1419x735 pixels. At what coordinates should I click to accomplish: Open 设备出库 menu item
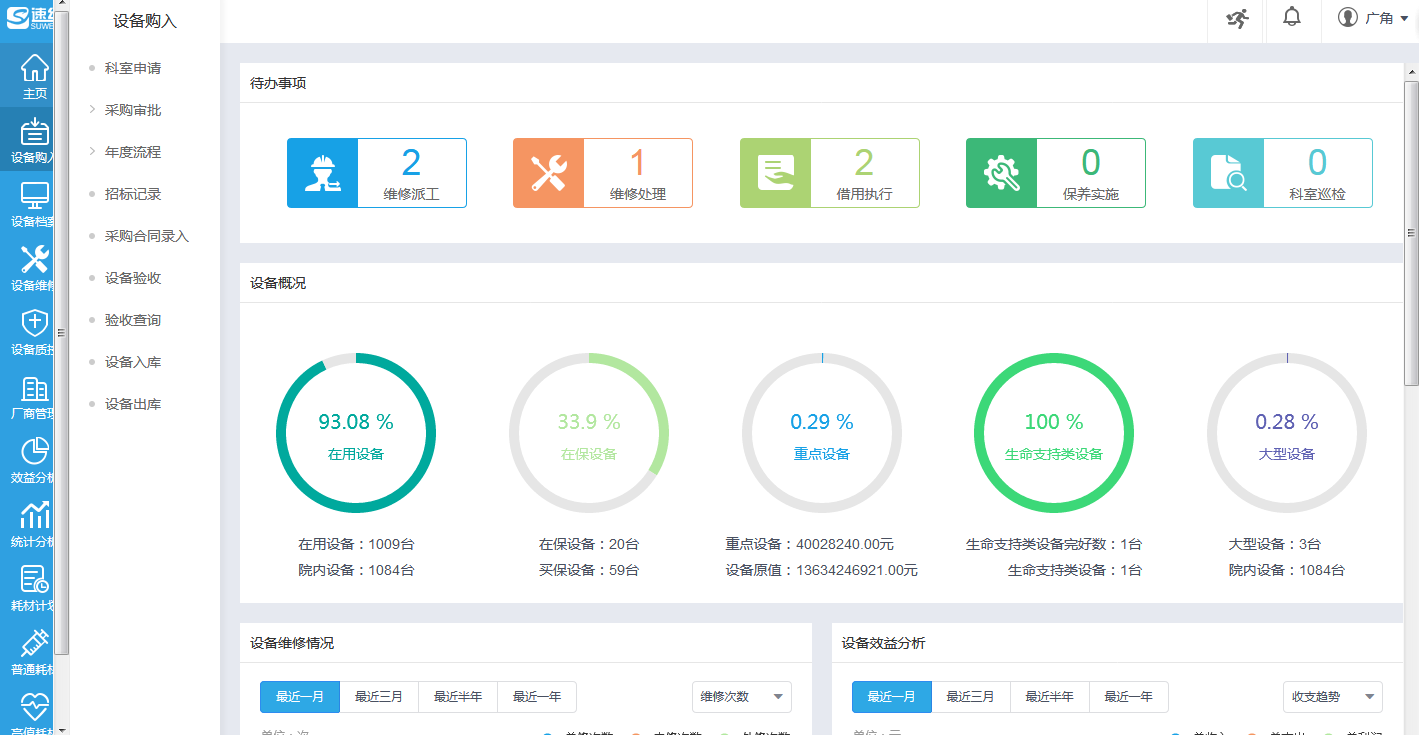(133, 404)
